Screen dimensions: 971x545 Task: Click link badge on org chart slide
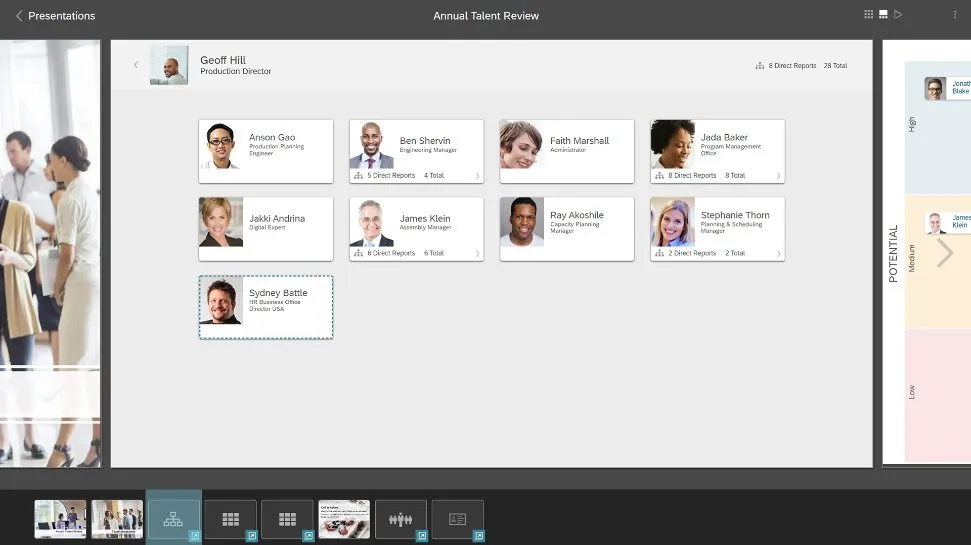(x=195, y=536)
